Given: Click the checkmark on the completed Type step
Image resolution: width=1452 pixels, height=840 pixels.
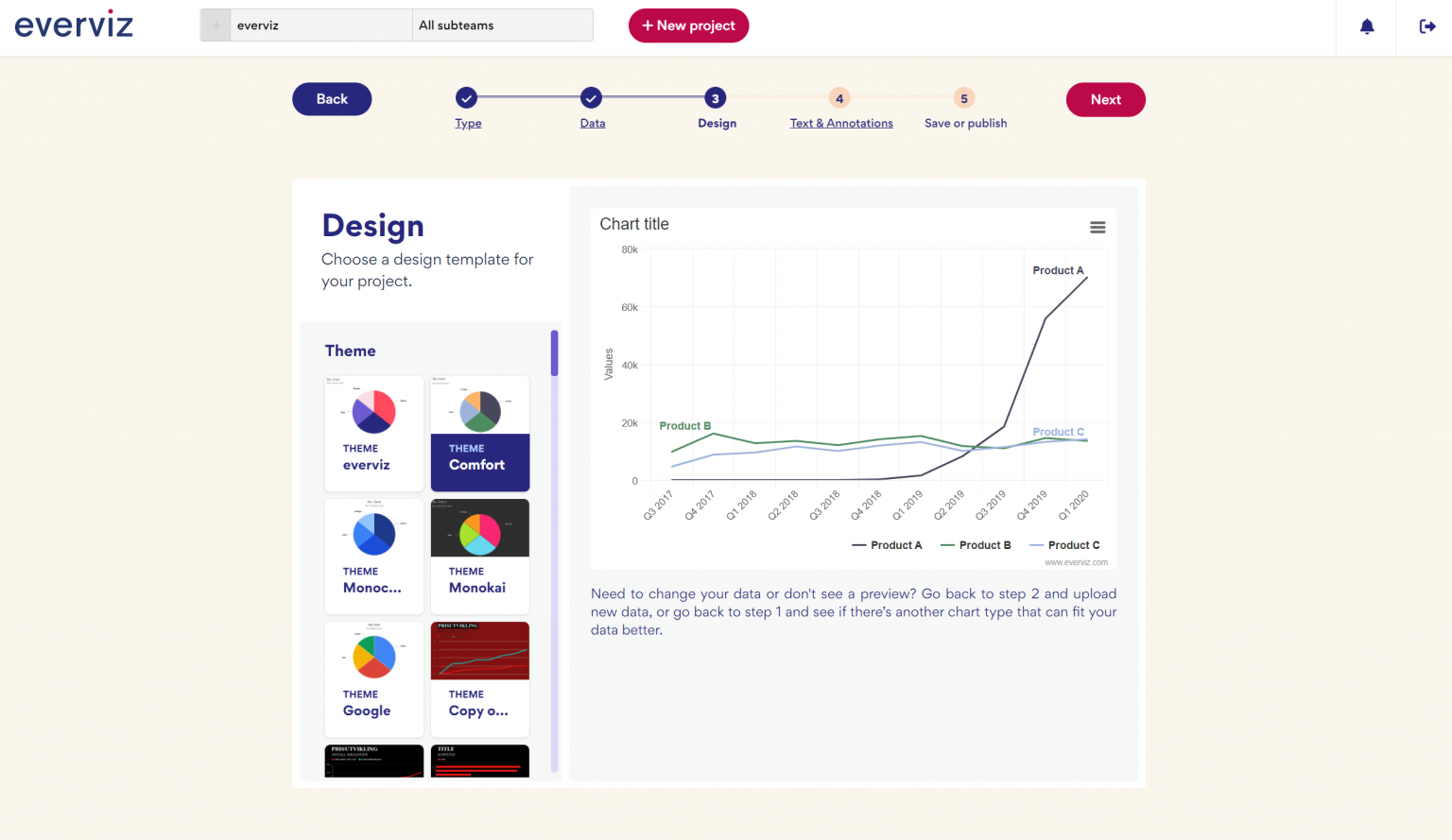Looking at the screenshot, I should pos(467,97).
